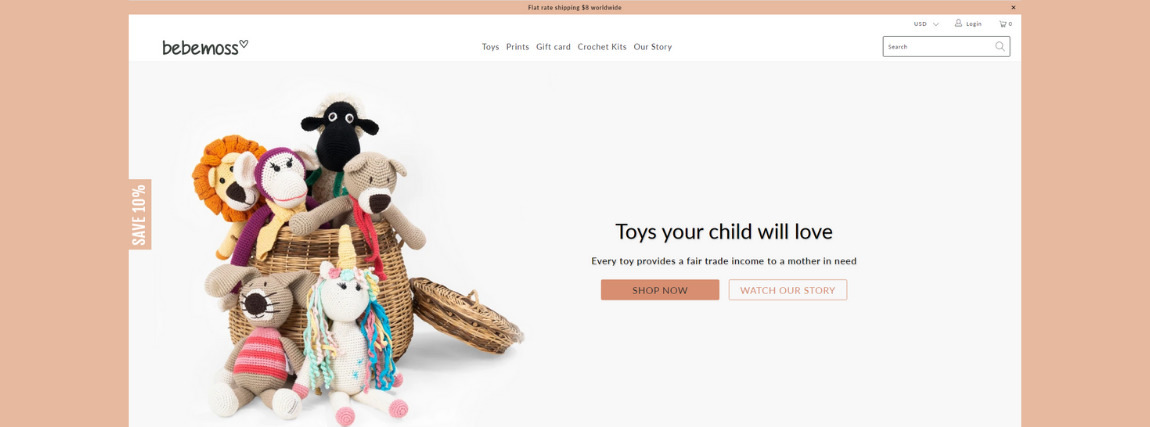The image size is (1150, 427).
Task: Click the SHOP NOW button
Action: [660, 290]
